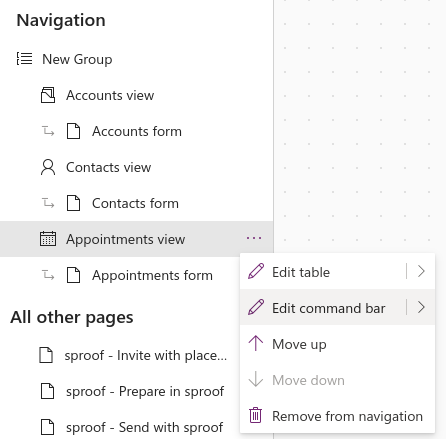Image resolution: width=446 pixels, height=439 pixels.
Task: Open the Accounts form page
Action: click(x=137, y=131)
